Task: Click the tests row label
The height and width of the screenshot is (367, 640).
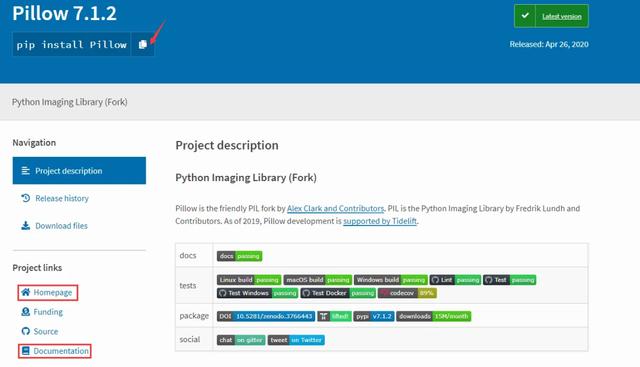Action: click(x=188, y=286)
